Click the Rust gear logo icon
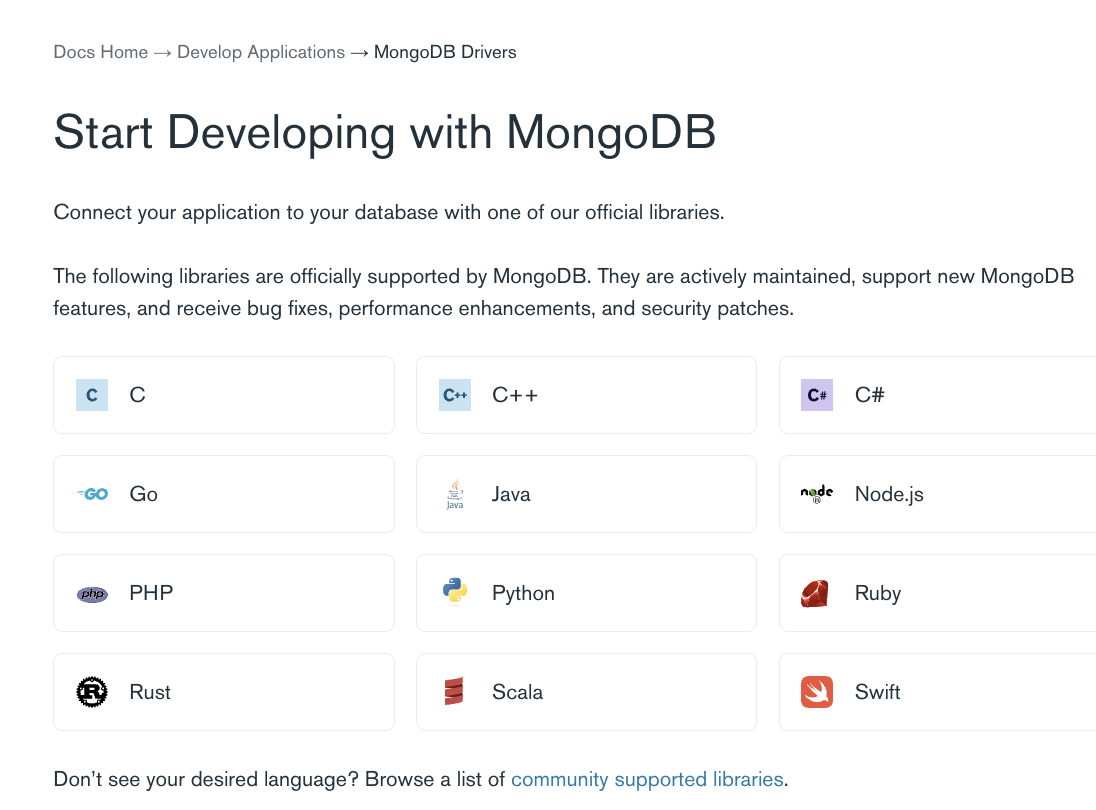1096x810 pixels. 92,692
